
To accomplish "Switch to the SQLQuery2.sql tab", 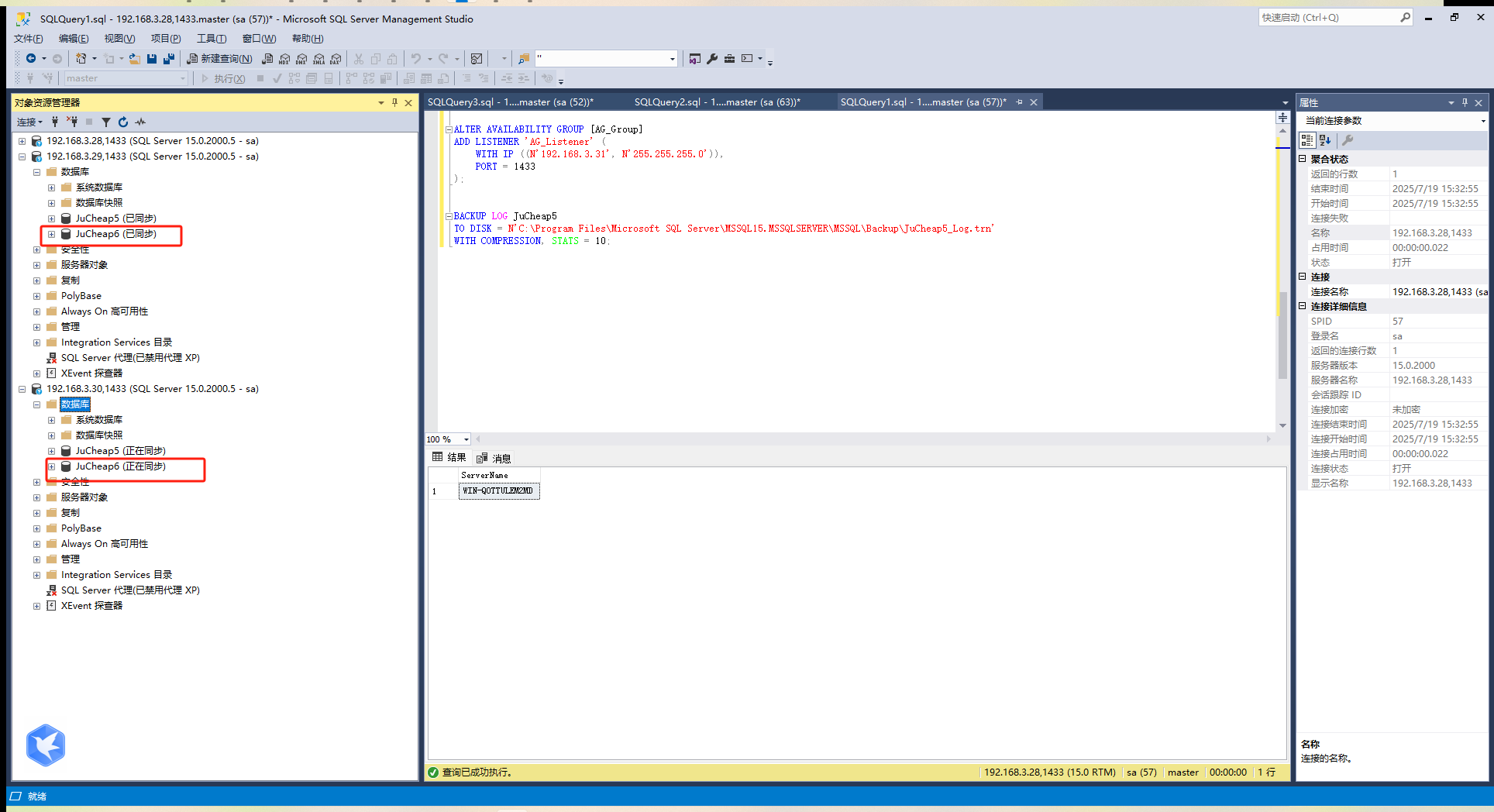I will coord(718,102).
